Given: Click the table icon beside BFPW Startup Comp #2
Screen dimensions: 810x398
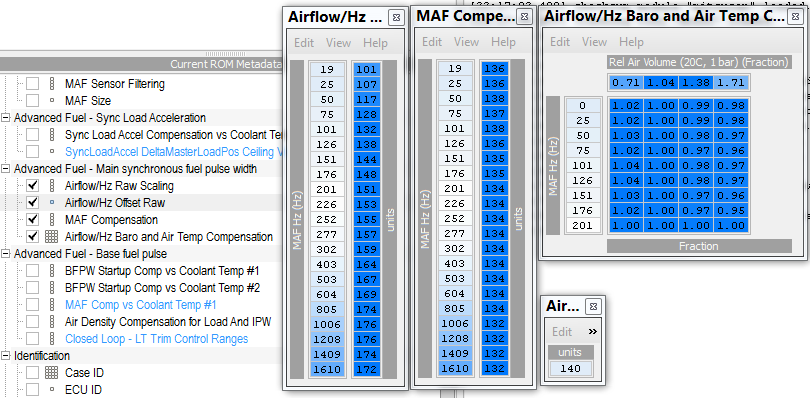Looking at the screenshot, I should click(x=51, y=287).
